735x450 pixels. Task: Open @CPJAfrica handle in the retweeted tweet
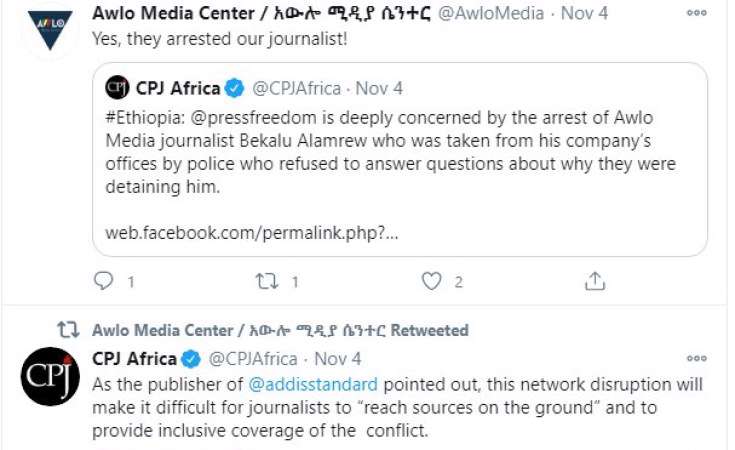pos(253,360)
